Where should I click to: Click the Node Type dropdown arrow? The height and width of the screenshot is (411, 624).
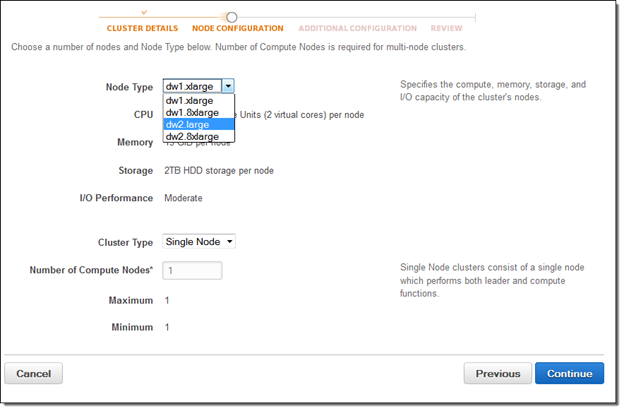pyautogui.click(x=228, y=87)
